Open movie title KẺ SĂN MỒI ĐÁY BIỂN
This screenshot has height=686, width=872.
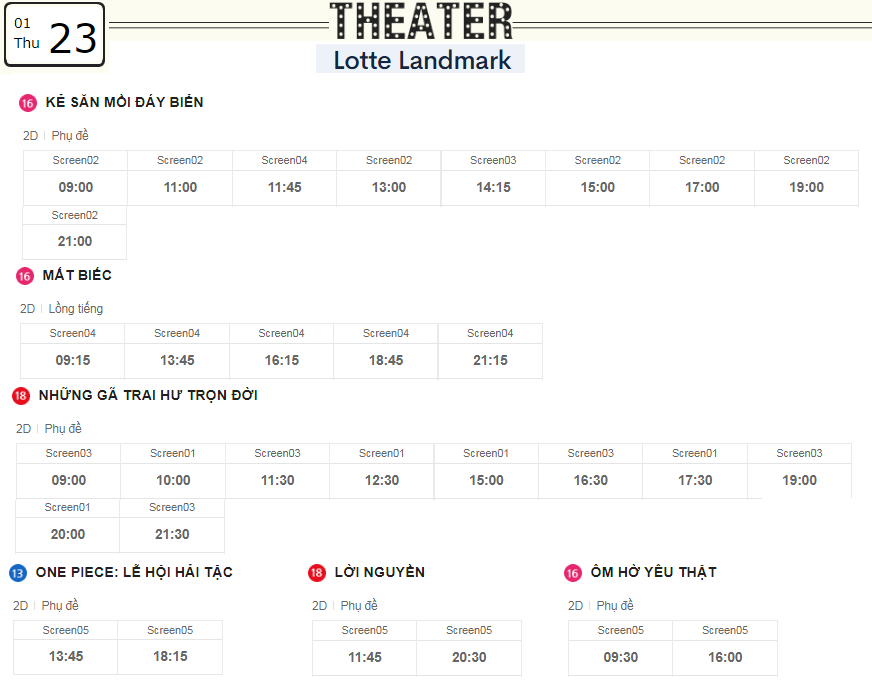[x=125, y=102]
